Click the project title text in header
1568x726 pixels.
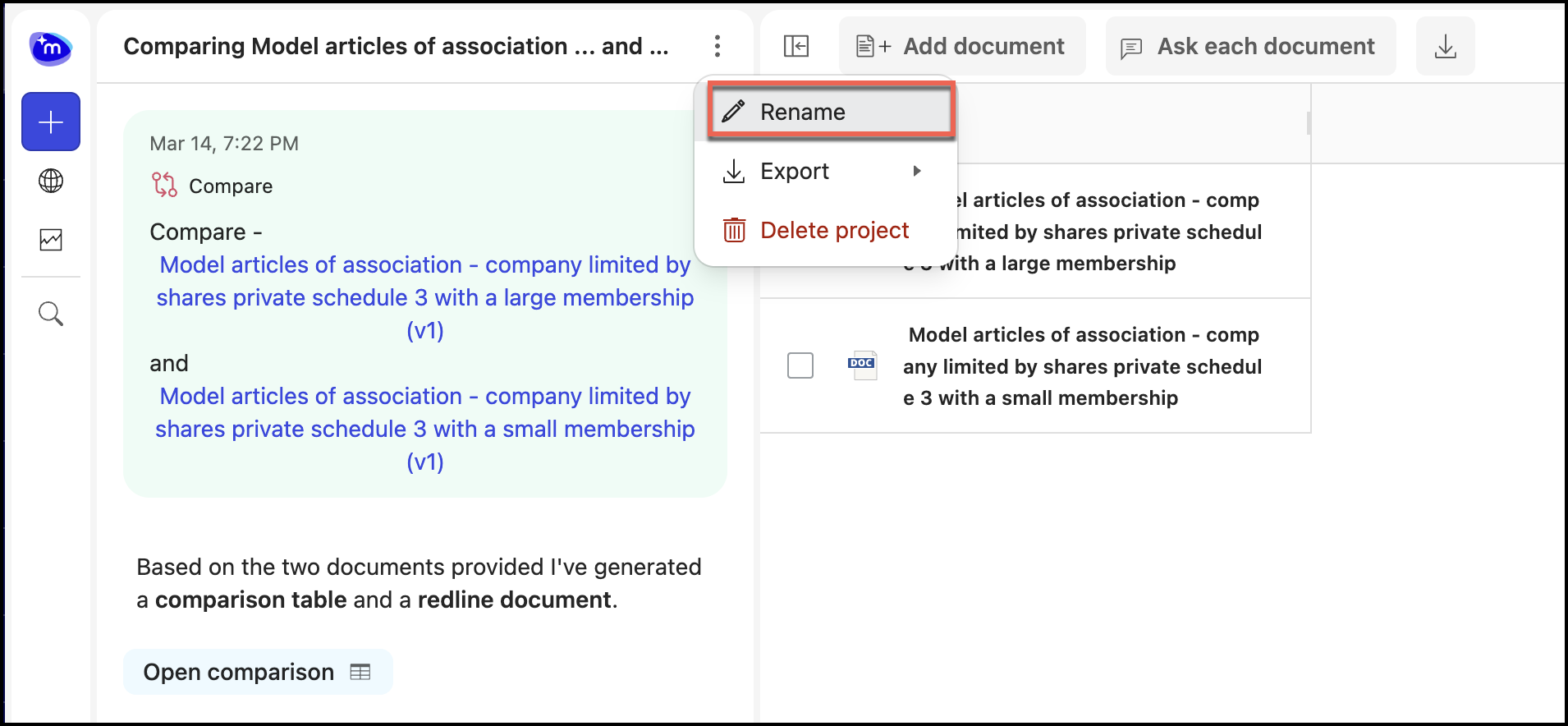click(396, 46)
